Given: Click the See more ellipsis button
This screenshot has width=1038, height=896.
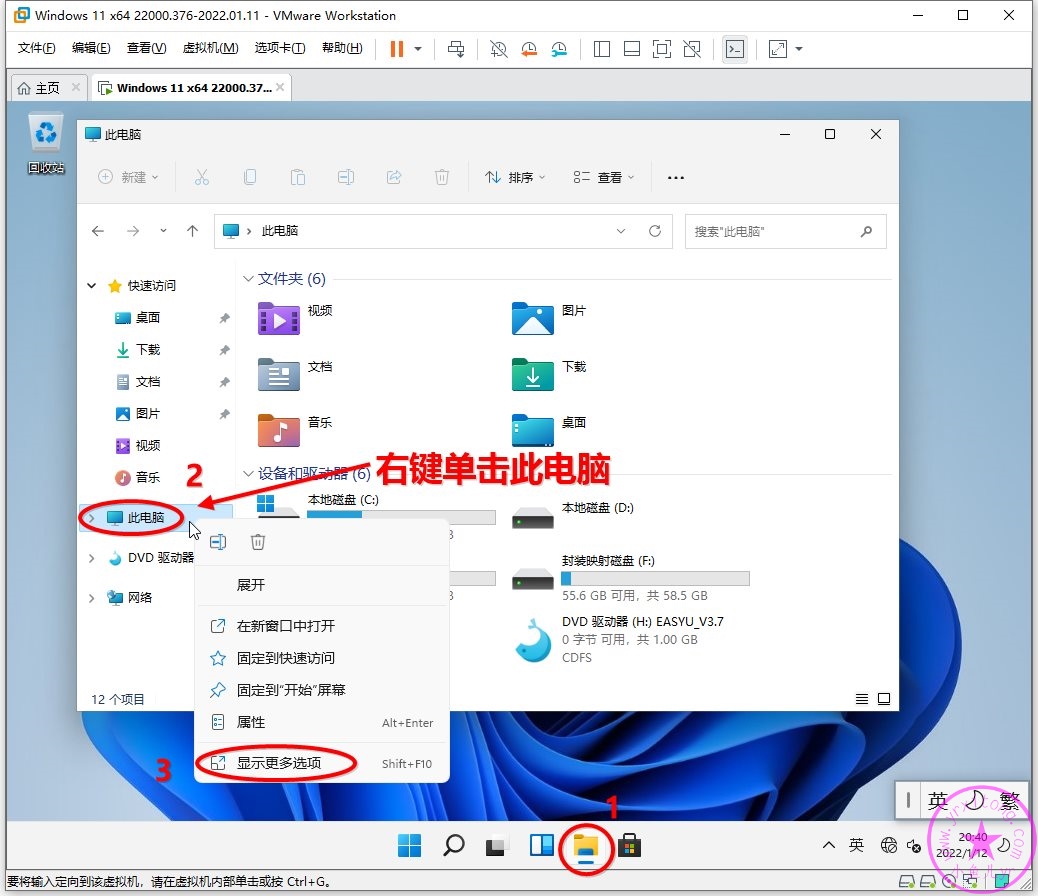Looking at the screenshot, I should pos(676,177).
